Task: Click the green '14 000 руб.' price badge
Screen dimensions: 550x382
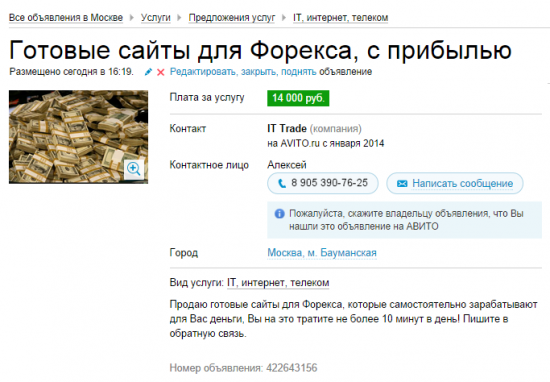Action: coord(298,98)
